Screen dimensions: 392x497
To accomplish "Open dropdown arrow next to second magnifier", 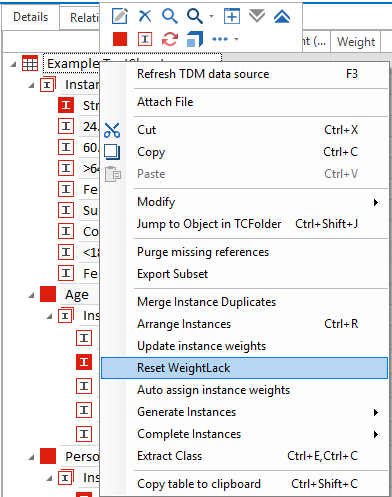I will [211, 16].
